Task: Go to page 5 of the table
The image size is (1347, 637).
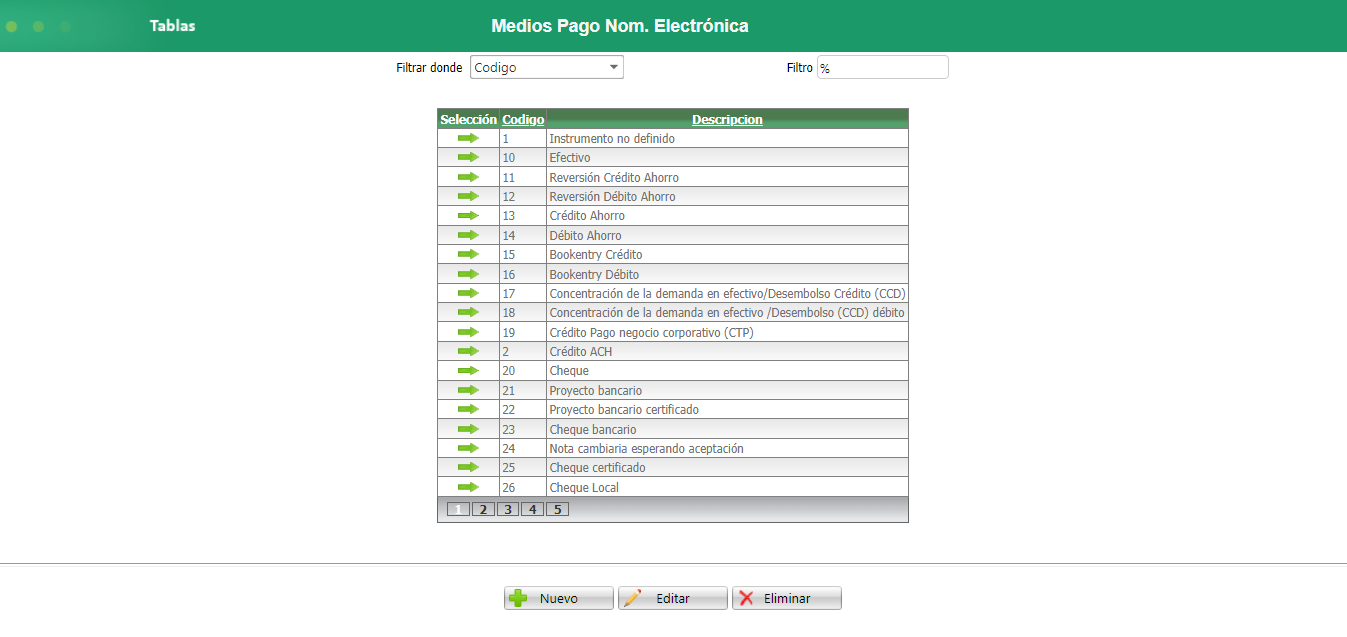Action: pos(557,509)
